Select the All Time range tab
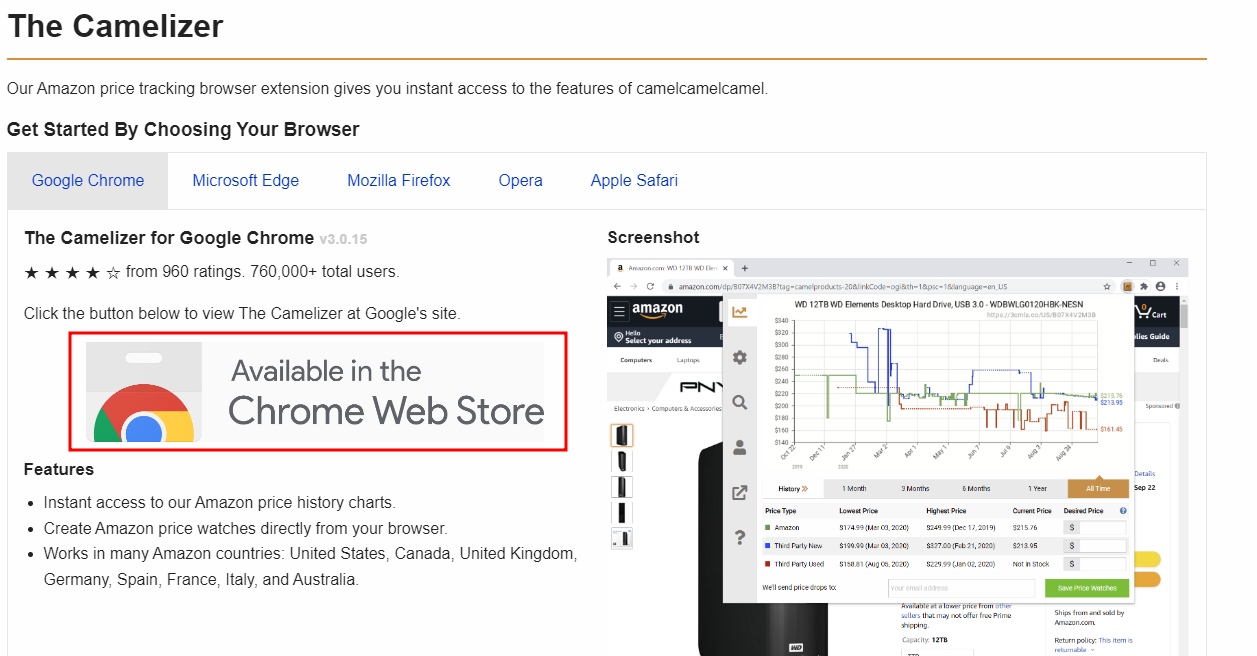This screenshot has width=1257, height=656. 1098,488
